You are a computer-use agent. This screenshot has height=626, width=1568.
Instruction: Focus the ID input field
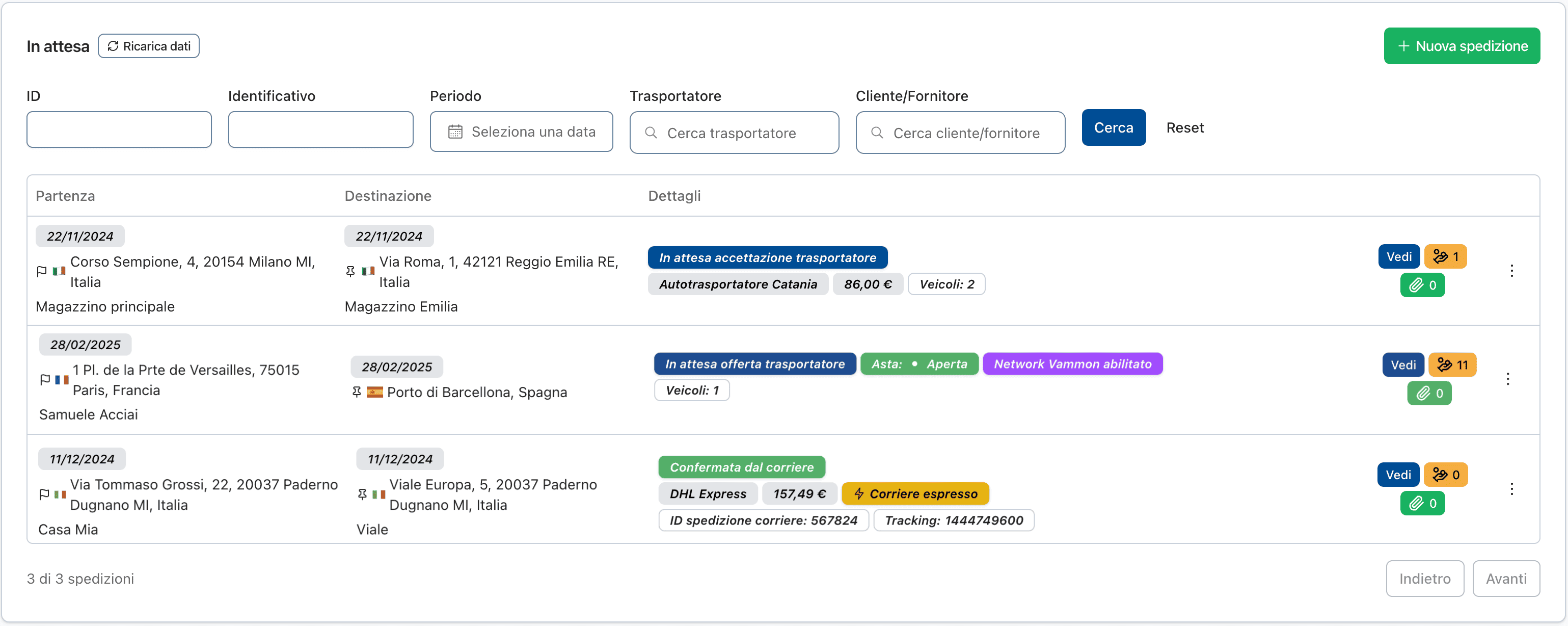pos(119,129)
